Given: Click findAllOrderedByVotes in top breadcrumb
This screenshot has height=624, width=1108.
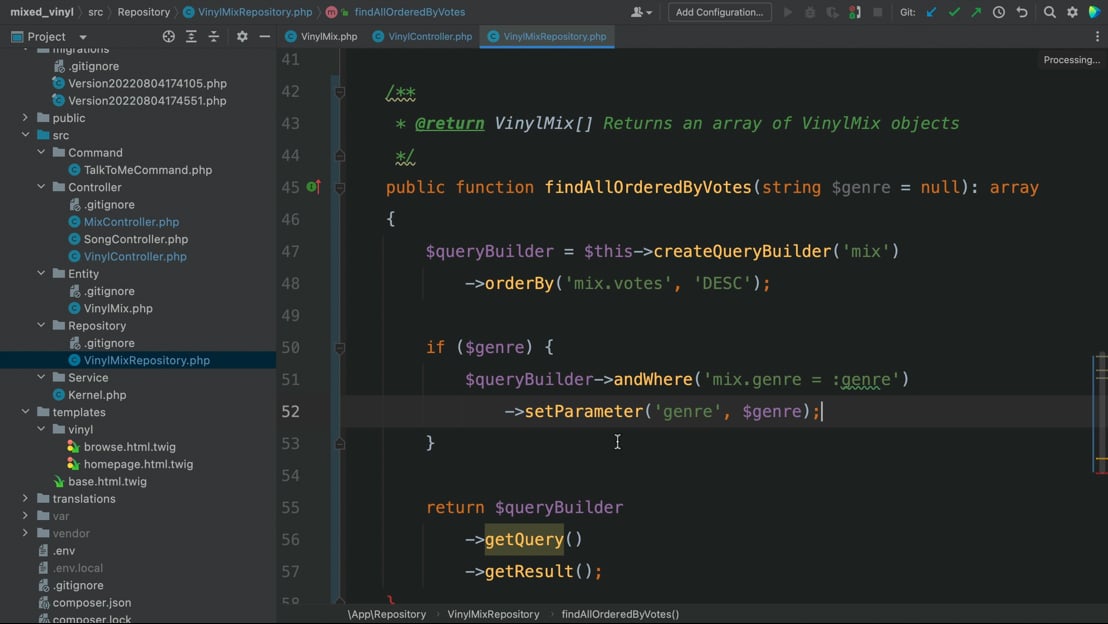Looking at the screenshot, I should pos(410,12).
